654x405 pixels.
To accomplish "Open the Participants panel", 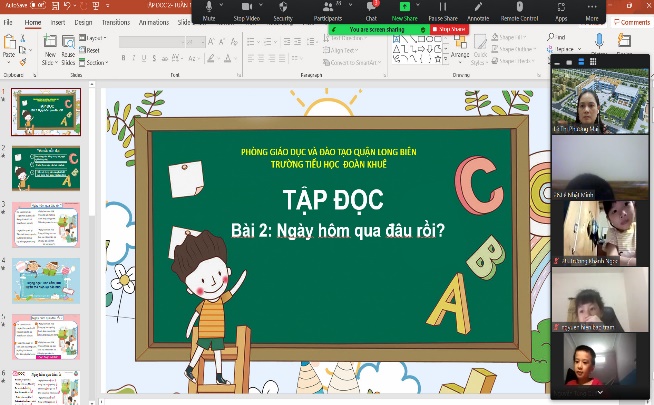I will [x=329, y=8].
